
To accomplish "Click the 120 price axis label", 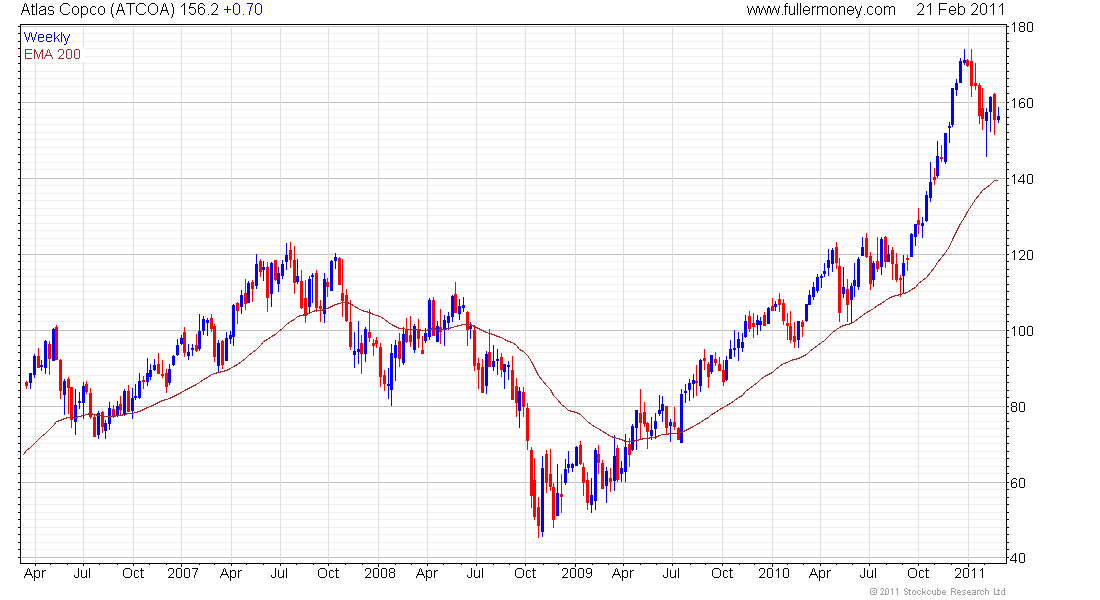I will [1022, 255].
